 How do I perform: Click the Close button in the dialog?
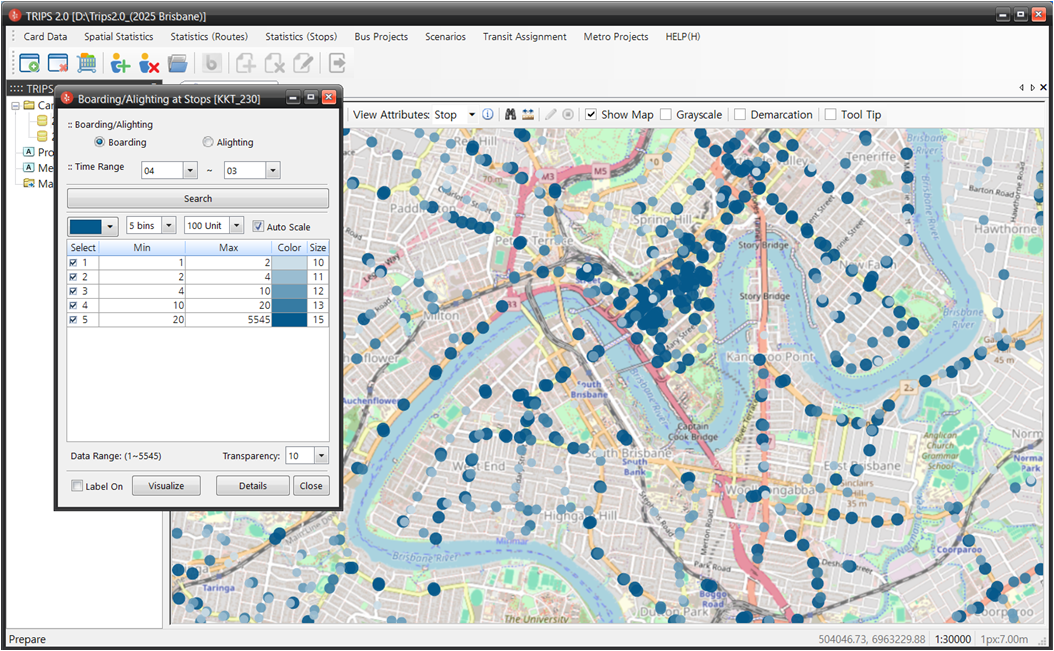click(311, 486)
